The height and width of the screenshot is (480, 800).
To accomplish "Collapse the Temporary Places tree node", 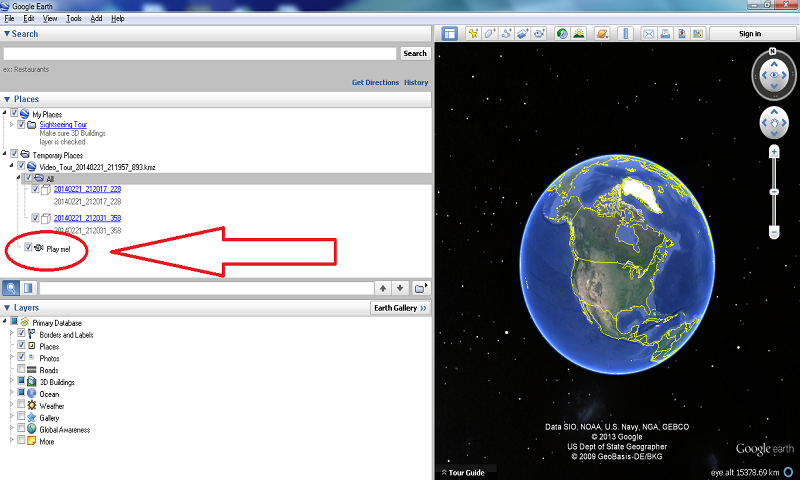I will (5, 154).
